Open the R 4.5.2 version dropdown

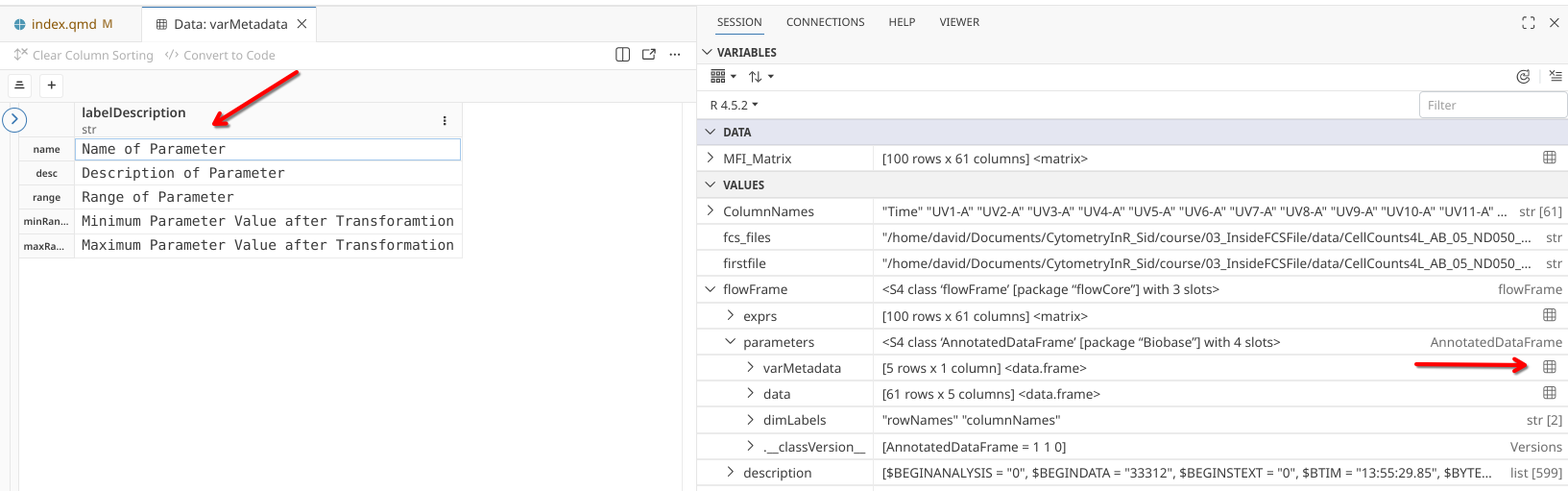pyautogui.click(x=734, y=105)
